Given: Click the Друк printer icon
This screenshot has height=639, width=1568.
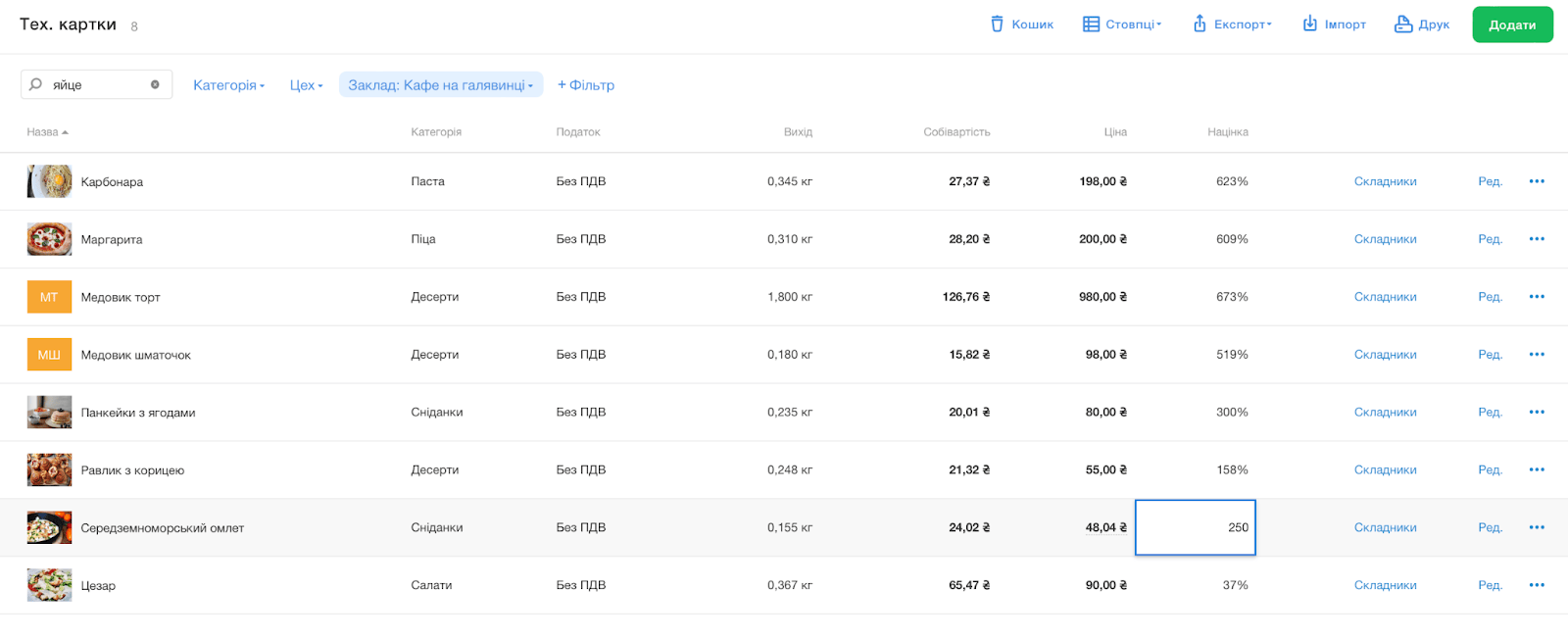Looking at the screenshot, I should 1403,25.
